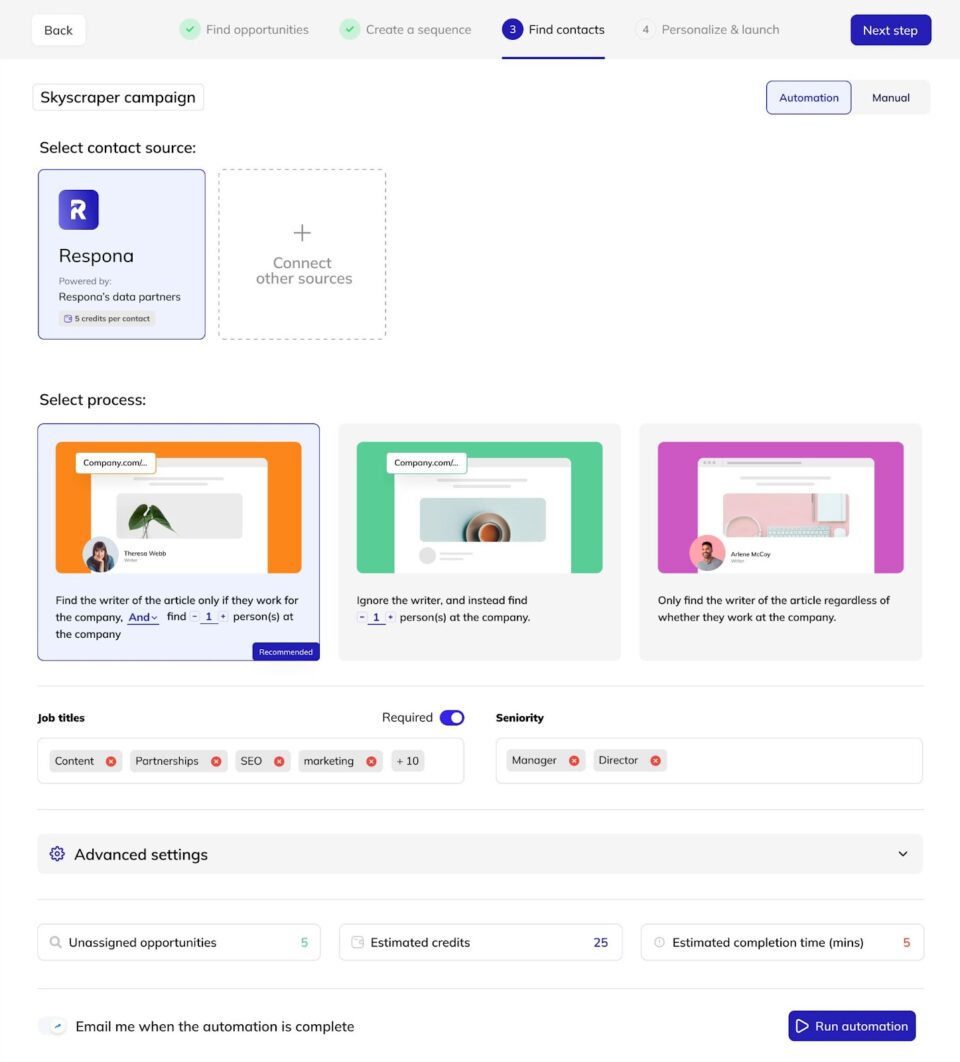960x1062 pixels.
Task: Toggle 'Email me when the automation is complete'
Action: point(52,1025)
